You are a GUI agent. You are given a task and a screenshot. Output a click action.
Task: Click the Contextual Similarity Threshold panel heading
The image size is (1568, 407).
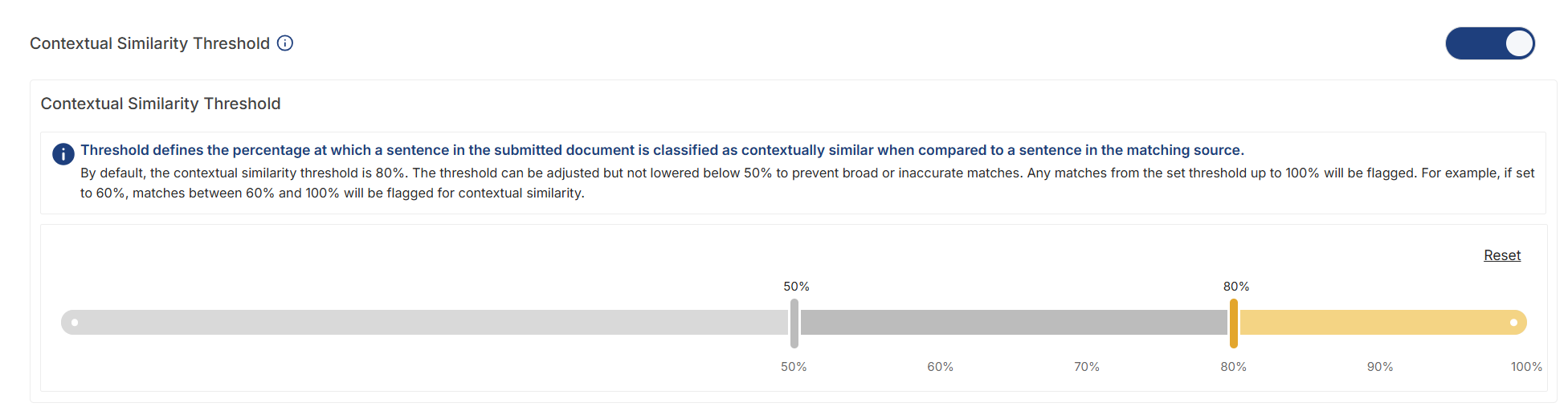click(x=161, y=104)
